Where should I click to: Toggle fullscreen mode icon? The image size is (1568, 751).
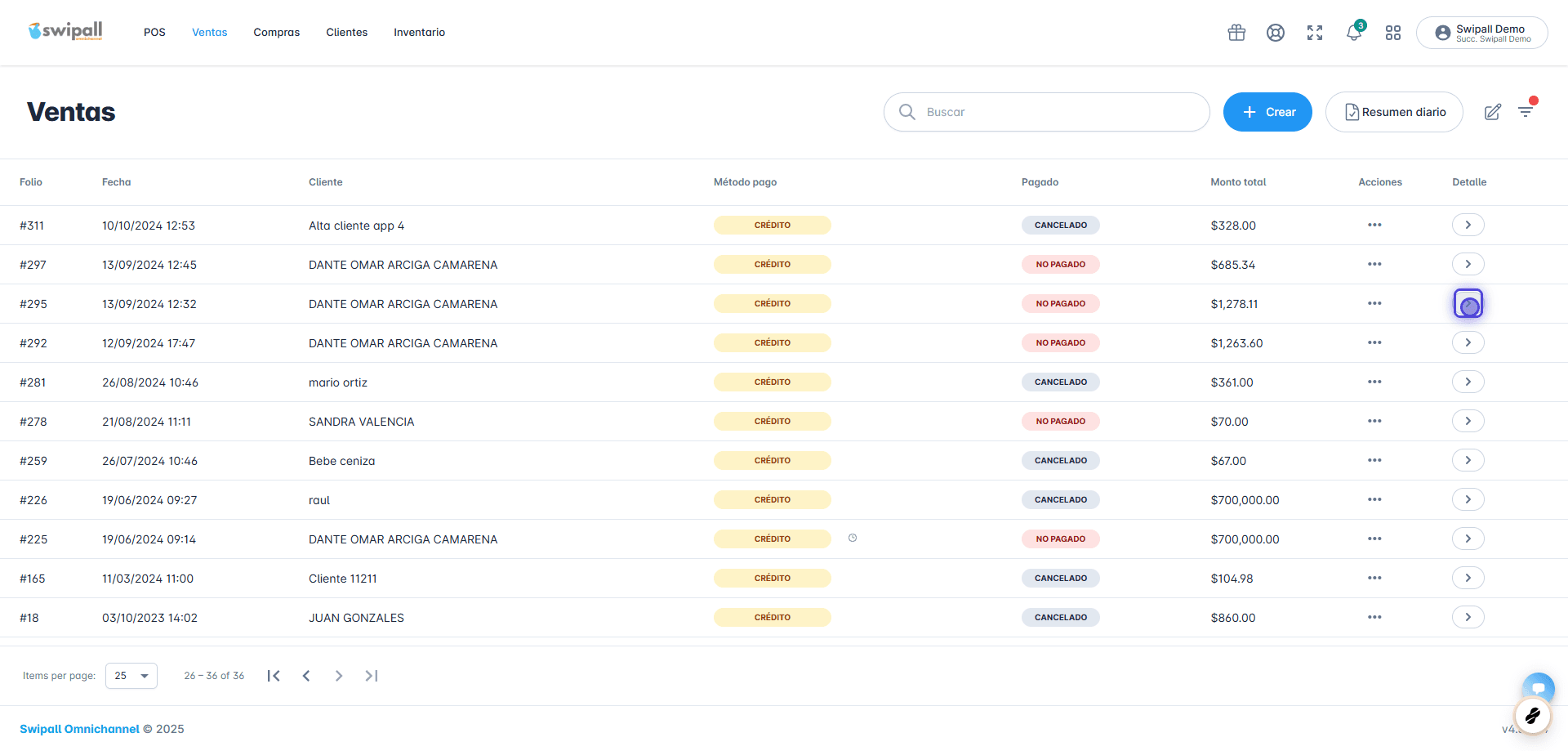point(1315,33)
